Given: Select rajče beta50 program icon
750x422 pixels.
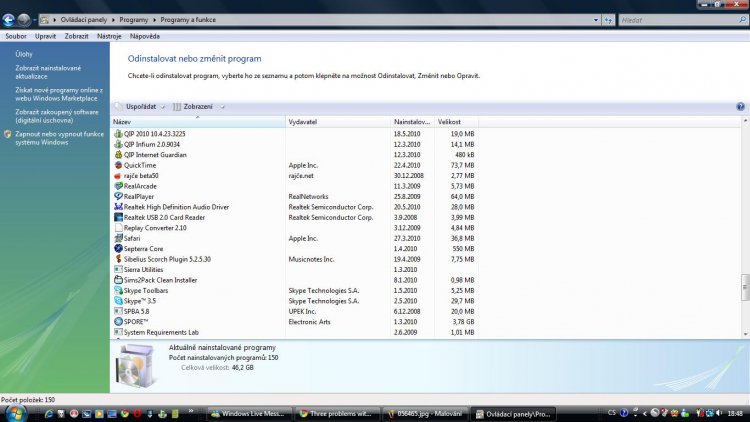Looking at the screenshot, I should point(118,176).
